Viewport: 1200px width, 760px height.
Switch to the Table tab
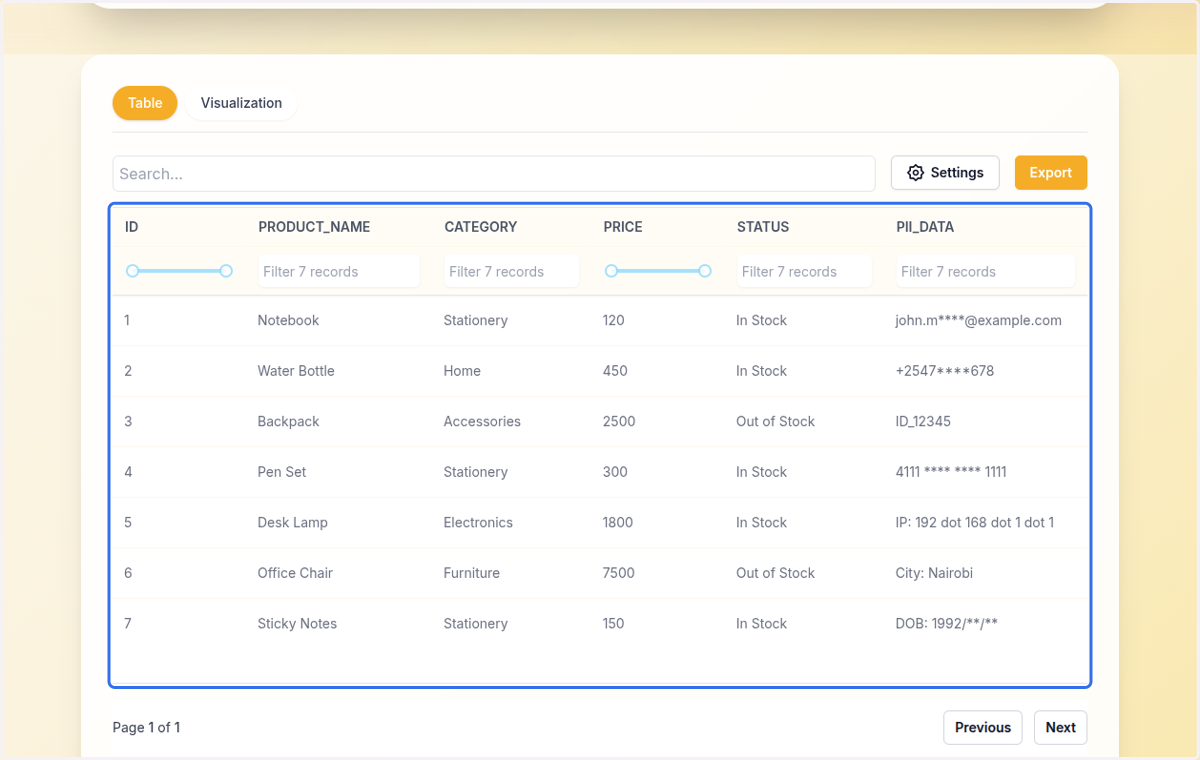(x=145, y=103)
